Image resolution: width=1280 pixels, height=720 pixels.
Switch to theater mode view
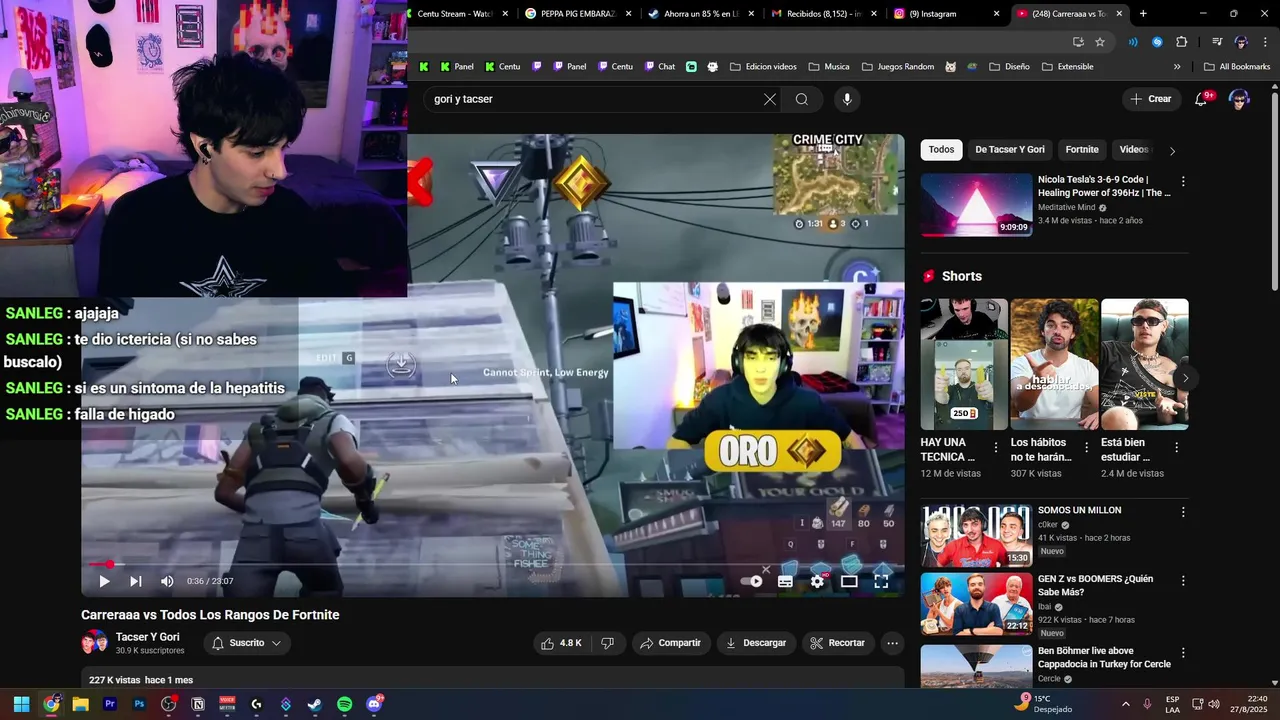coord(849,581)
